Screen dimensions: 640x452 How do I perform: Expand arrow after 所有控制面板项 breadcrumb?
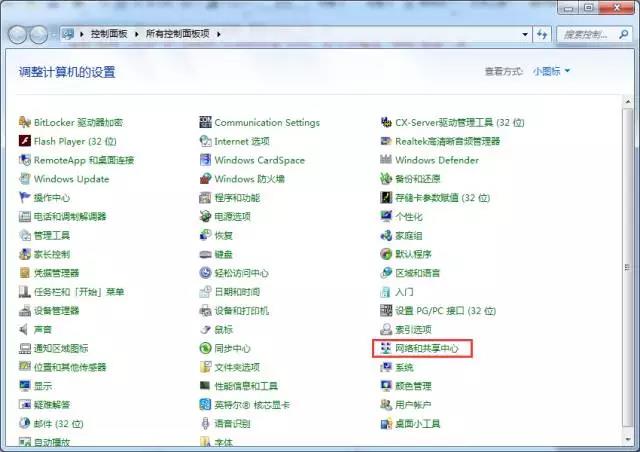(x=219, y=34)
